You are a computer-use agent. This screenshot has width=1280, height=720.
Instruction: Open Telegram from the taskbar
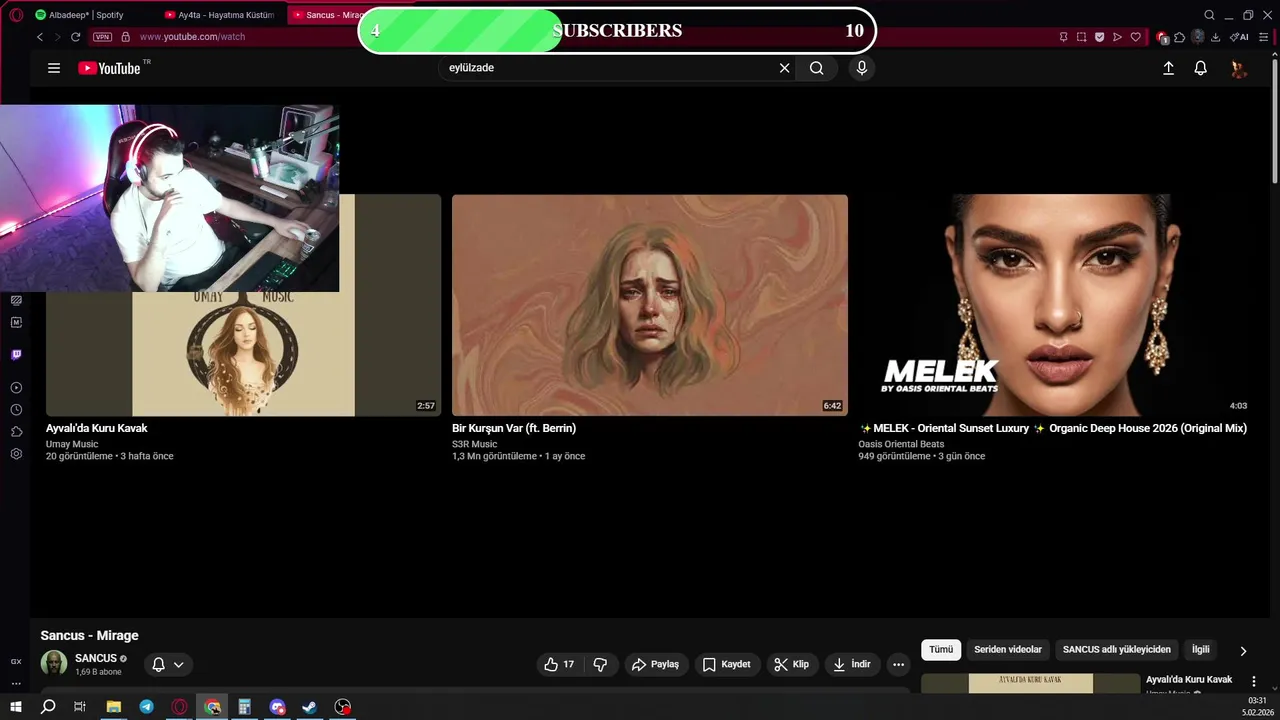[x=147, y=707]
